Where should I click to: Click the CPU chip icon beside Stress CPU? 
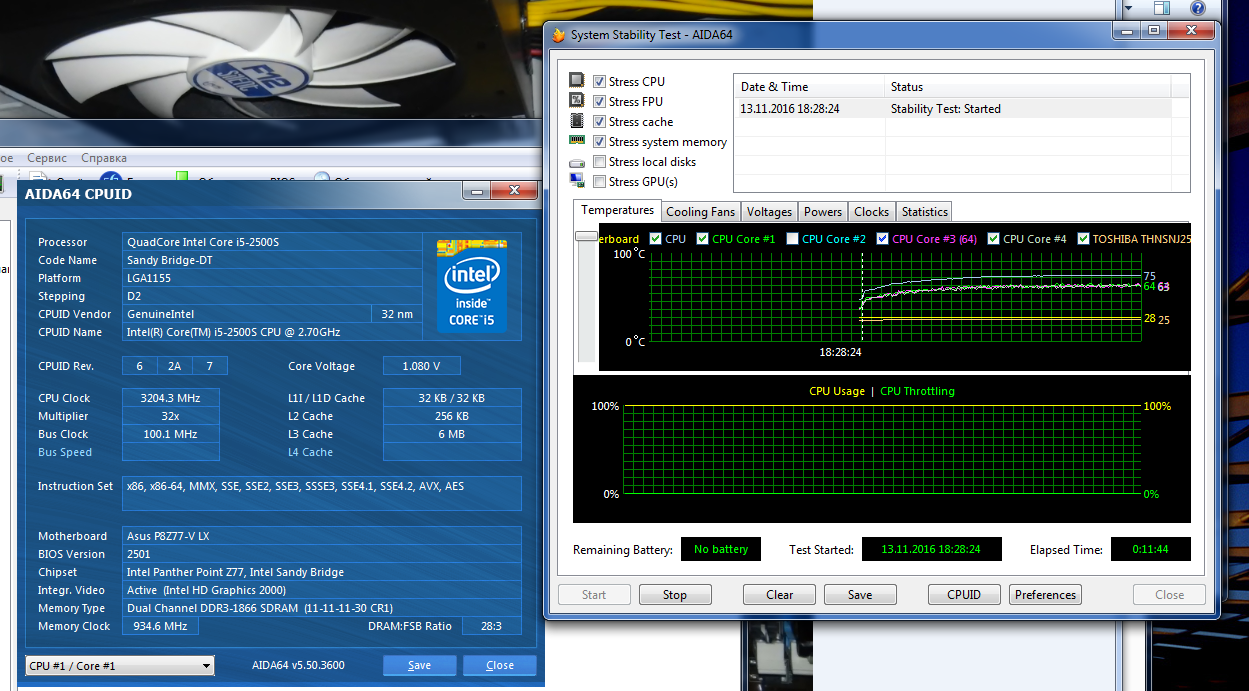576,81
